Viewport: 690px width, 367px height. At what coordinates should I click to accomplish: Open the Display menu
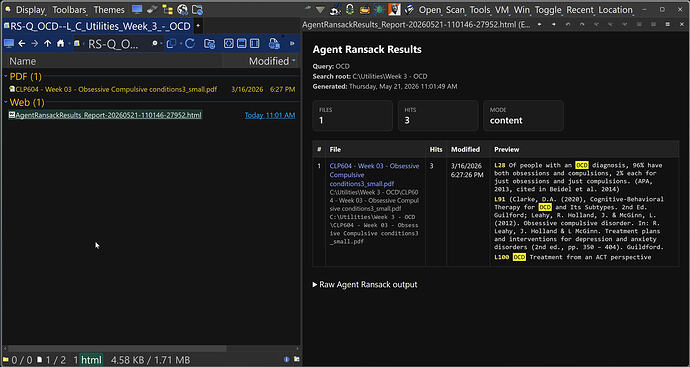30,10
